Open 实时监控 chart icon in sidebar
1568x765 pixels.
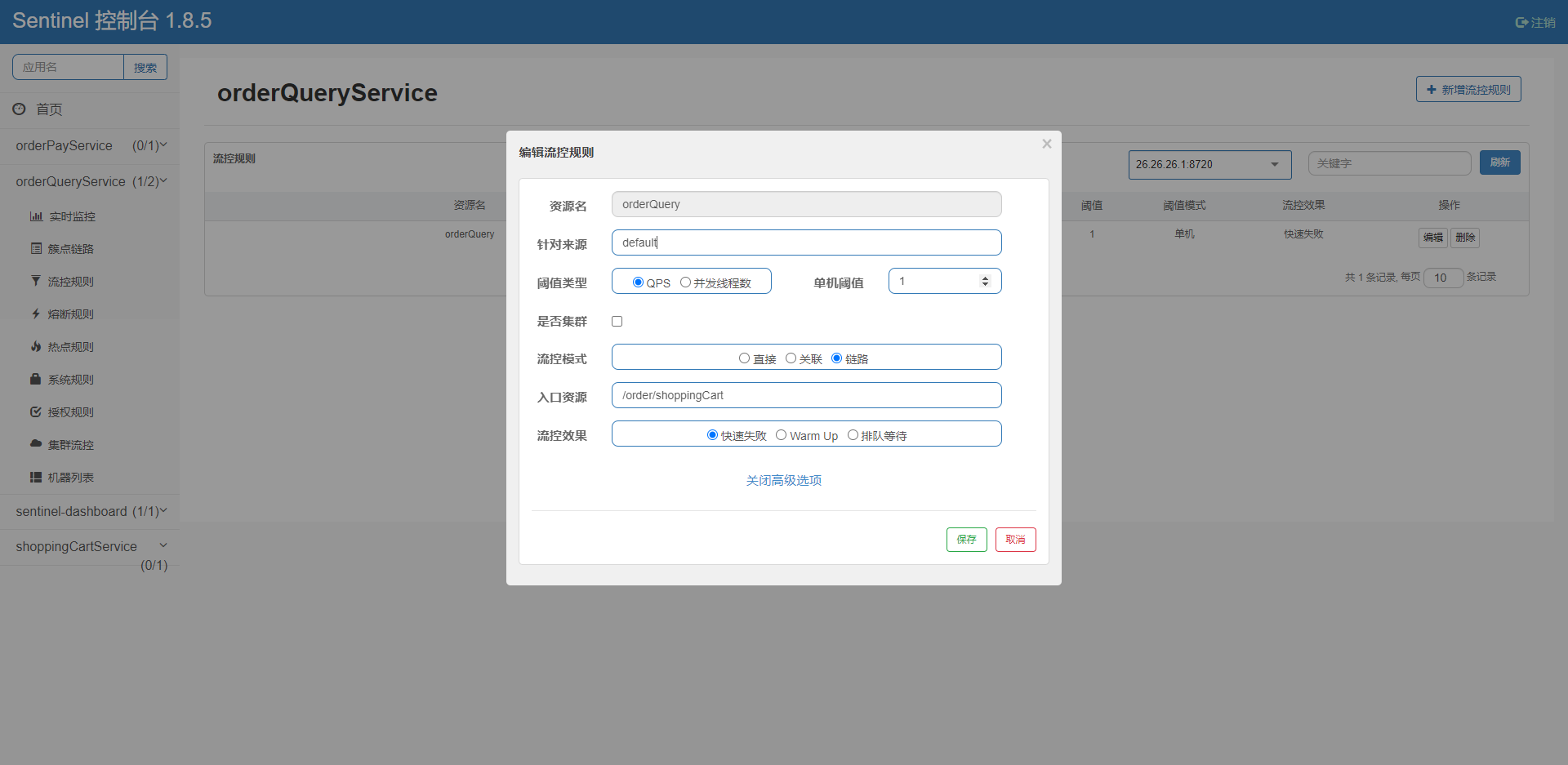pyautogui.click(x=36, y=216)
